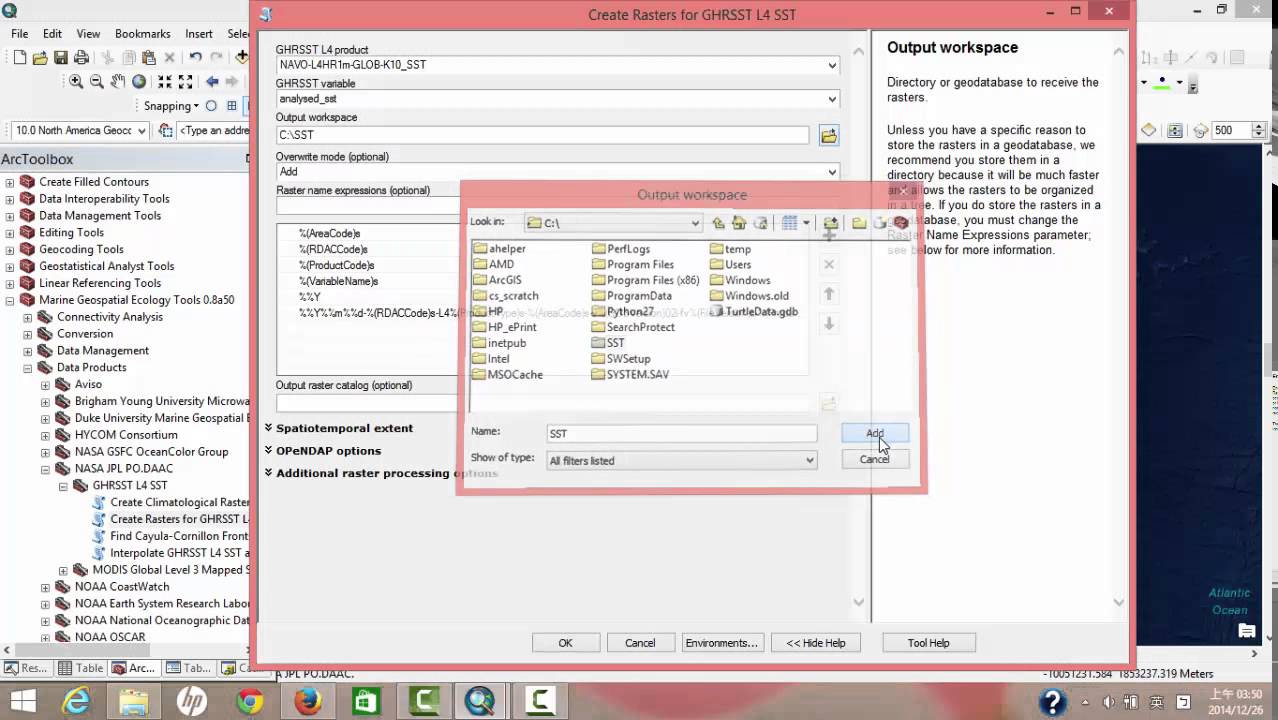Open the GHRSST L4 product dropdown
Screen dimensions: 1278x720
(x=832, y=65)
